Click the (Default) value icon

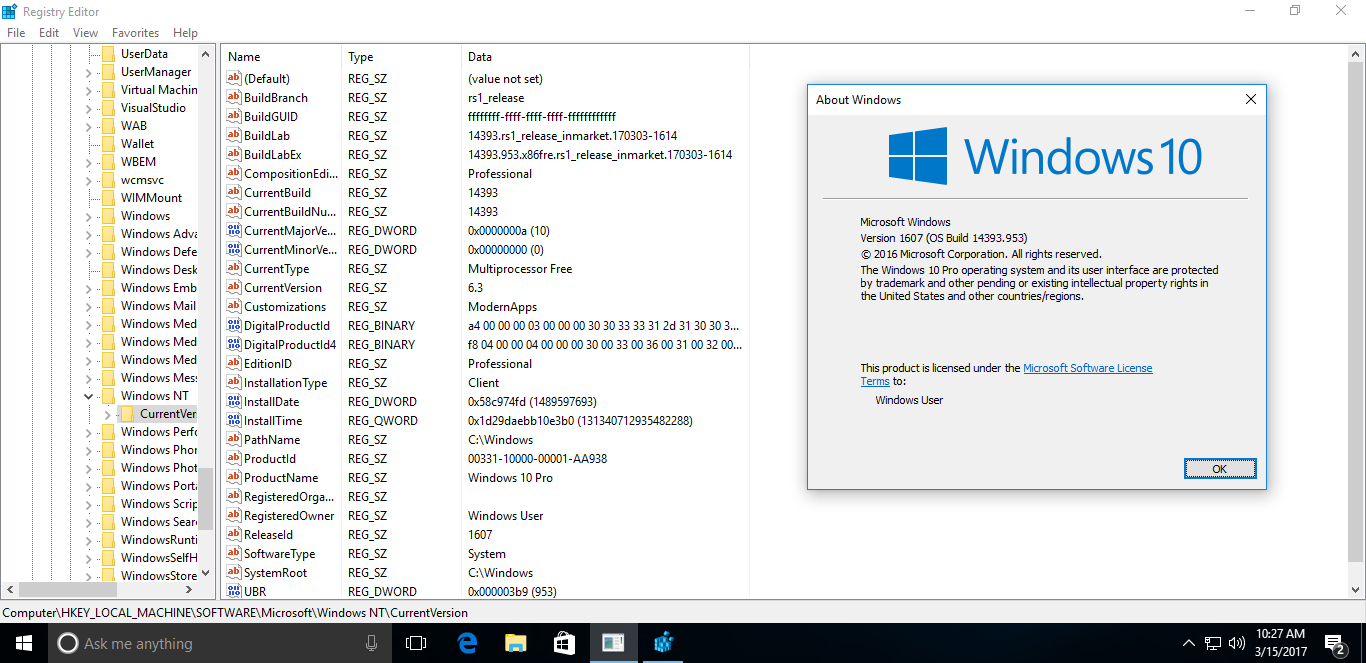pyautogui.click(x=235, y=79)
